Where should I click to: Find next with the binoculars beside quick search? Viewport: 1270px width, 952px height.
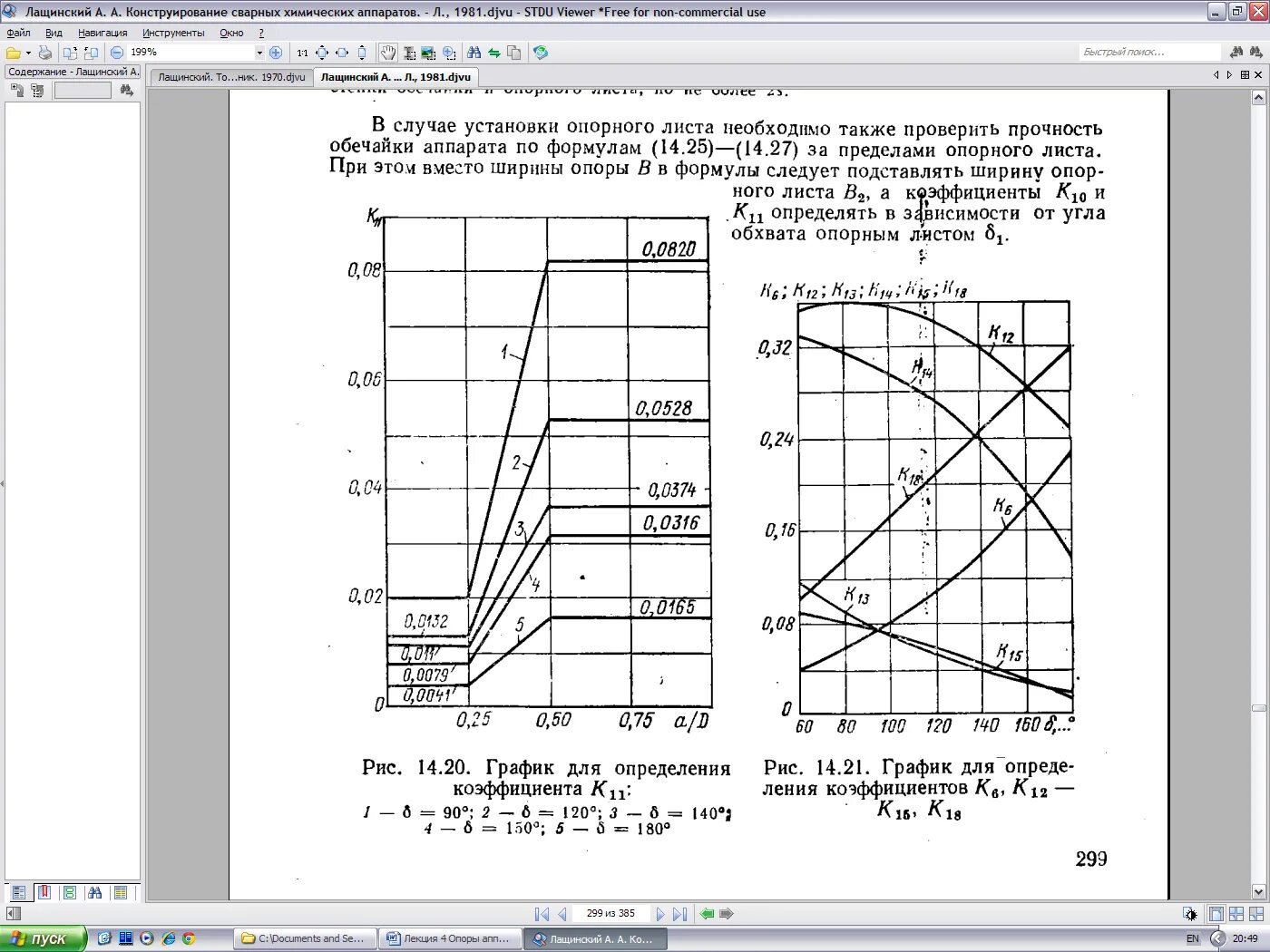(x=1236, y=53)
